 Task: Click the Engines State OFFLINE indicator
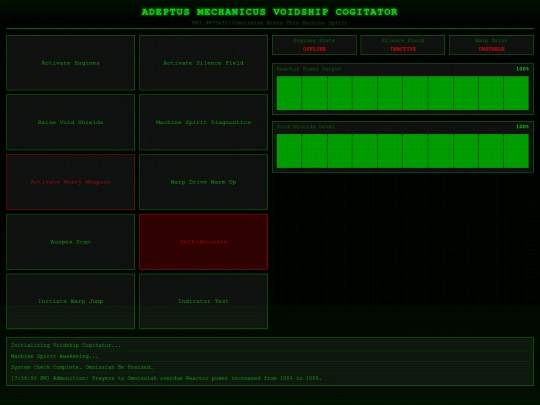coord(314,45)
